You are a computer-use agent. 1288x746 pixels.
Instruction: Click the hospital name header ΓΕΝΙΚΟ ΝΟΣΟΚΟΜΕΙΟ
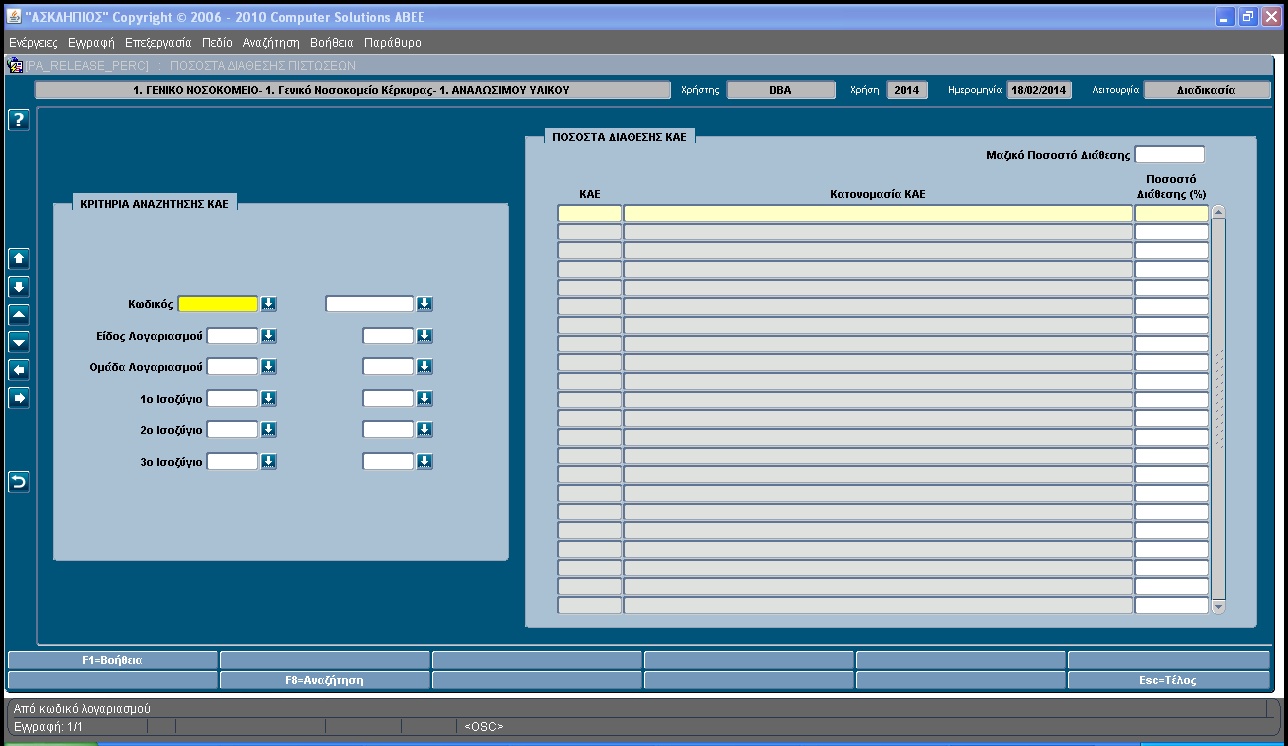(352, 90)
